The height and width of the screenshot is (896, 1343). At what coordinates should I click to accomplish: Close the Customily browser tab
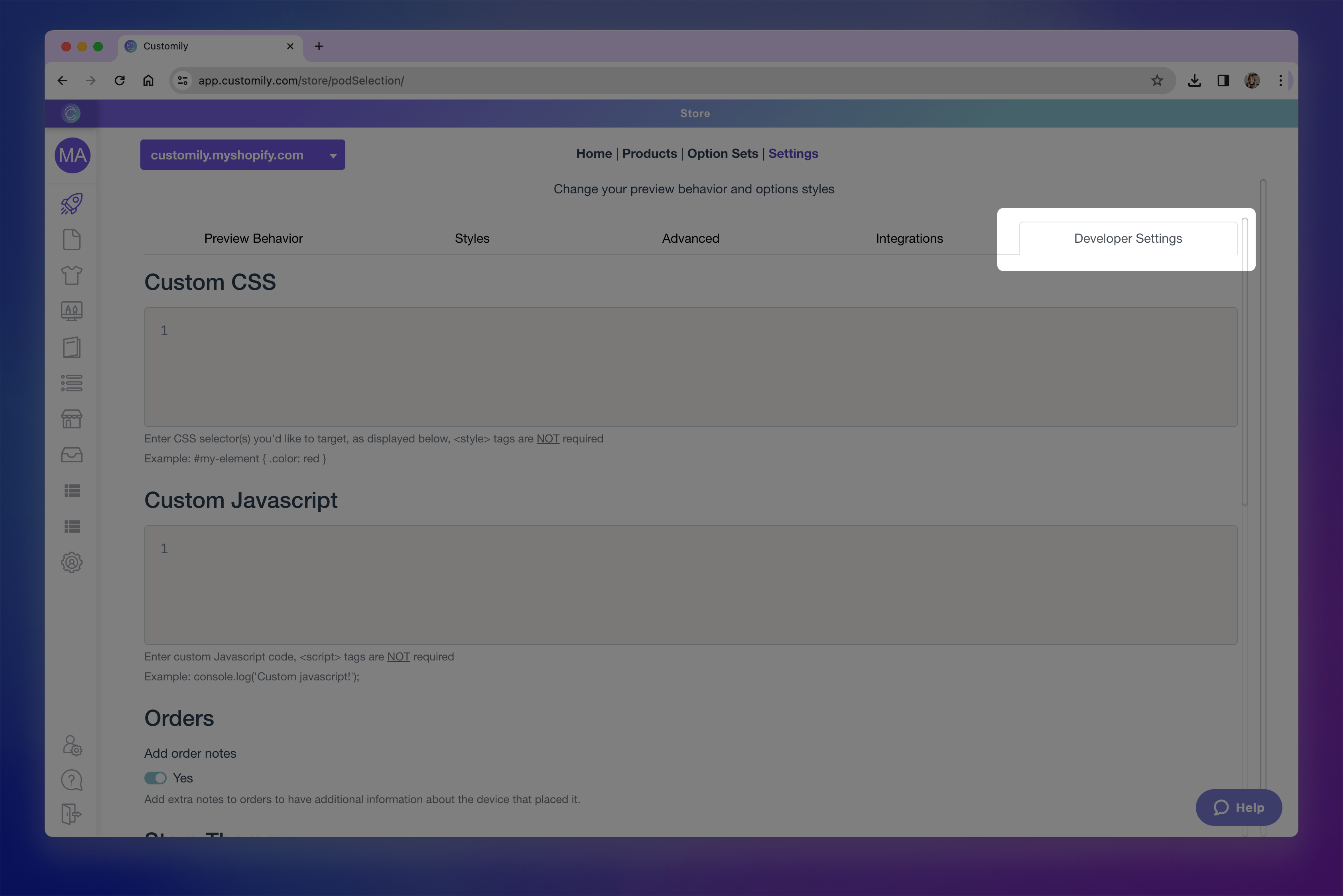point(290,46)
